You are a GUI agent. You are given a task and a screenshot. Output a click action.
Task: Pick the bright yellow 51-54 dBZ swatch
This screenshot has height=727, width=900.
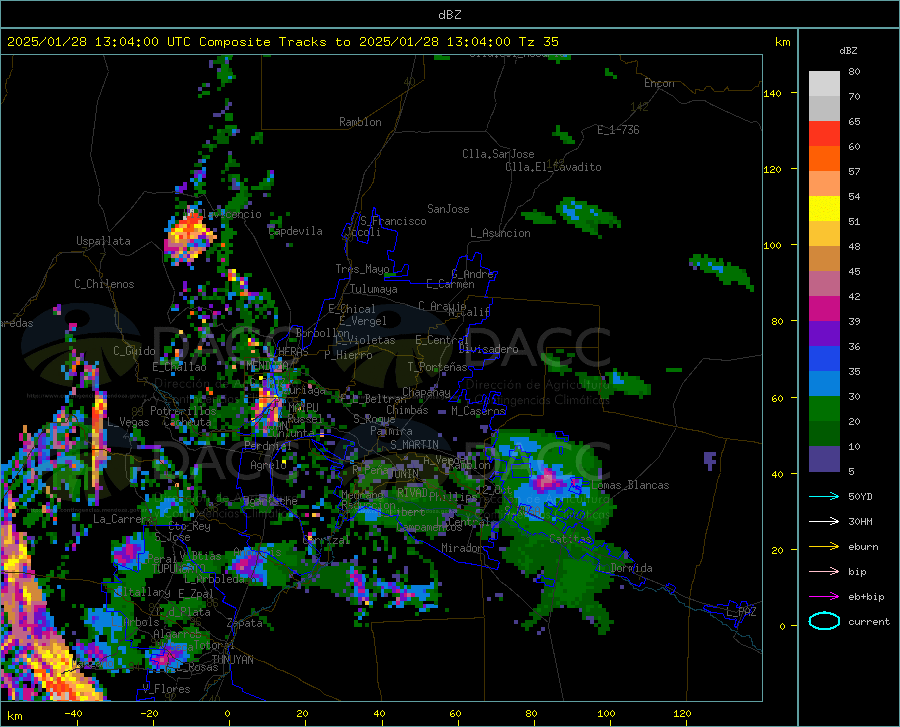pos(824,209)
